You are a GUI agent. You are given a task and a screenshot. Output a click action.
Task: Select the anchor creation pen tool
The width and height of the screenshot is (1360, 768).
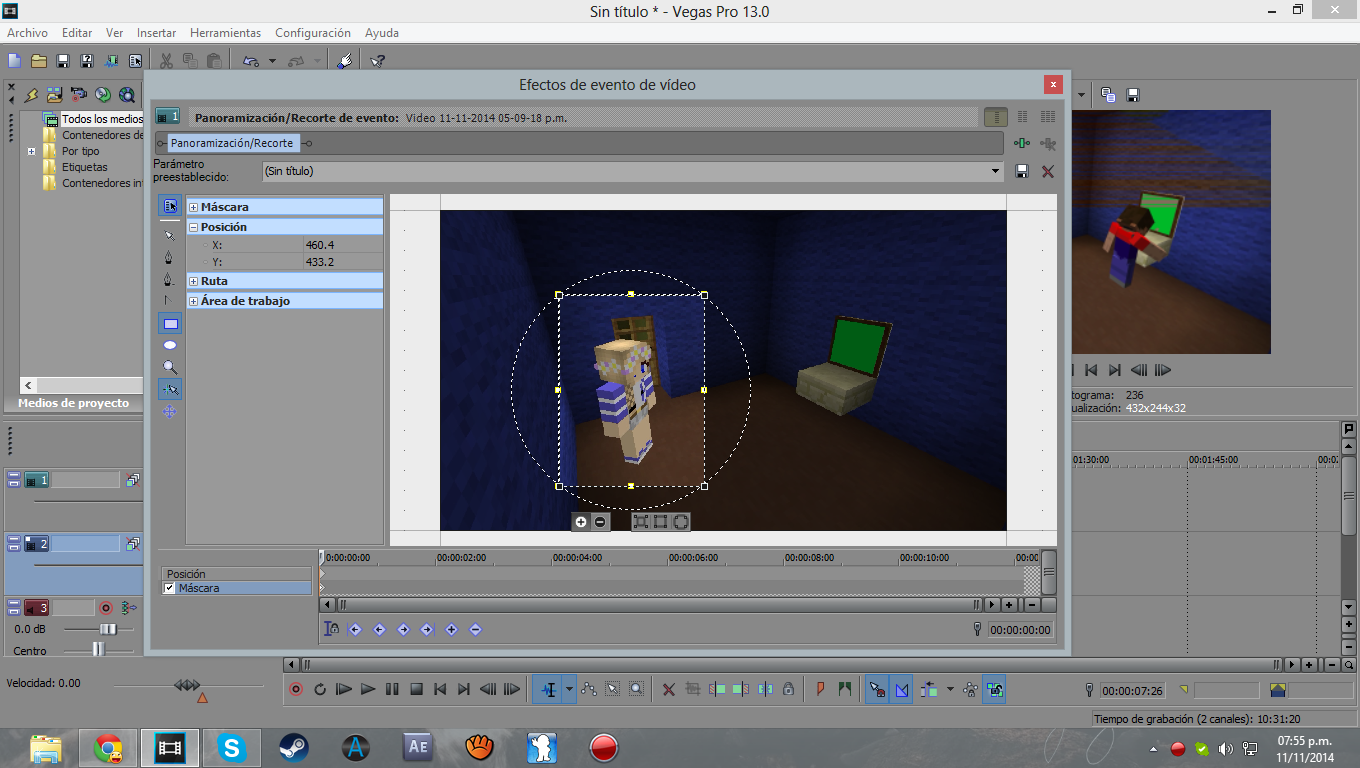click(170, 257)
